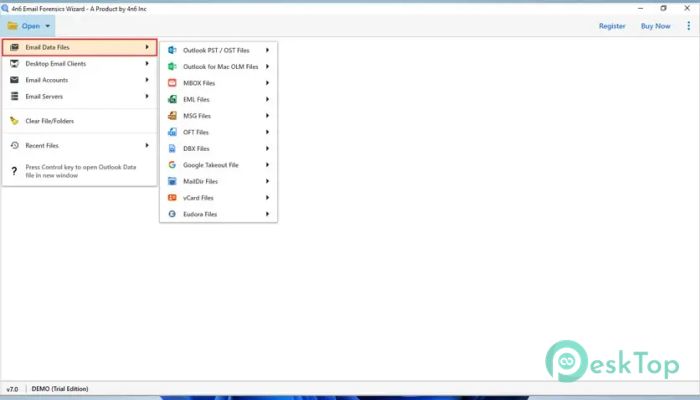The image size is (700, 400).
Task: Expand MBOX Files submenu arrow
Action: [267, 83]
